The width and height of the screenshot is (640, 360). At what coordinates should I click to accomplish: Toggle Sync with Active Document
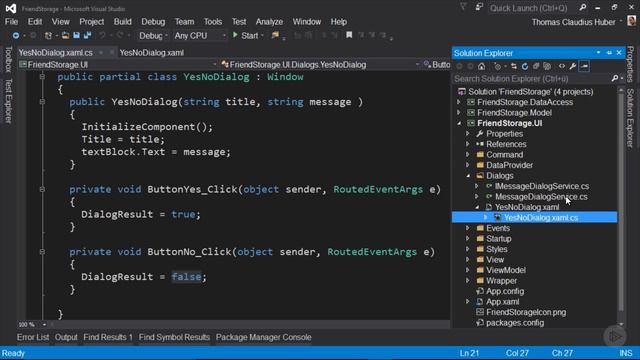coord(514,66)
